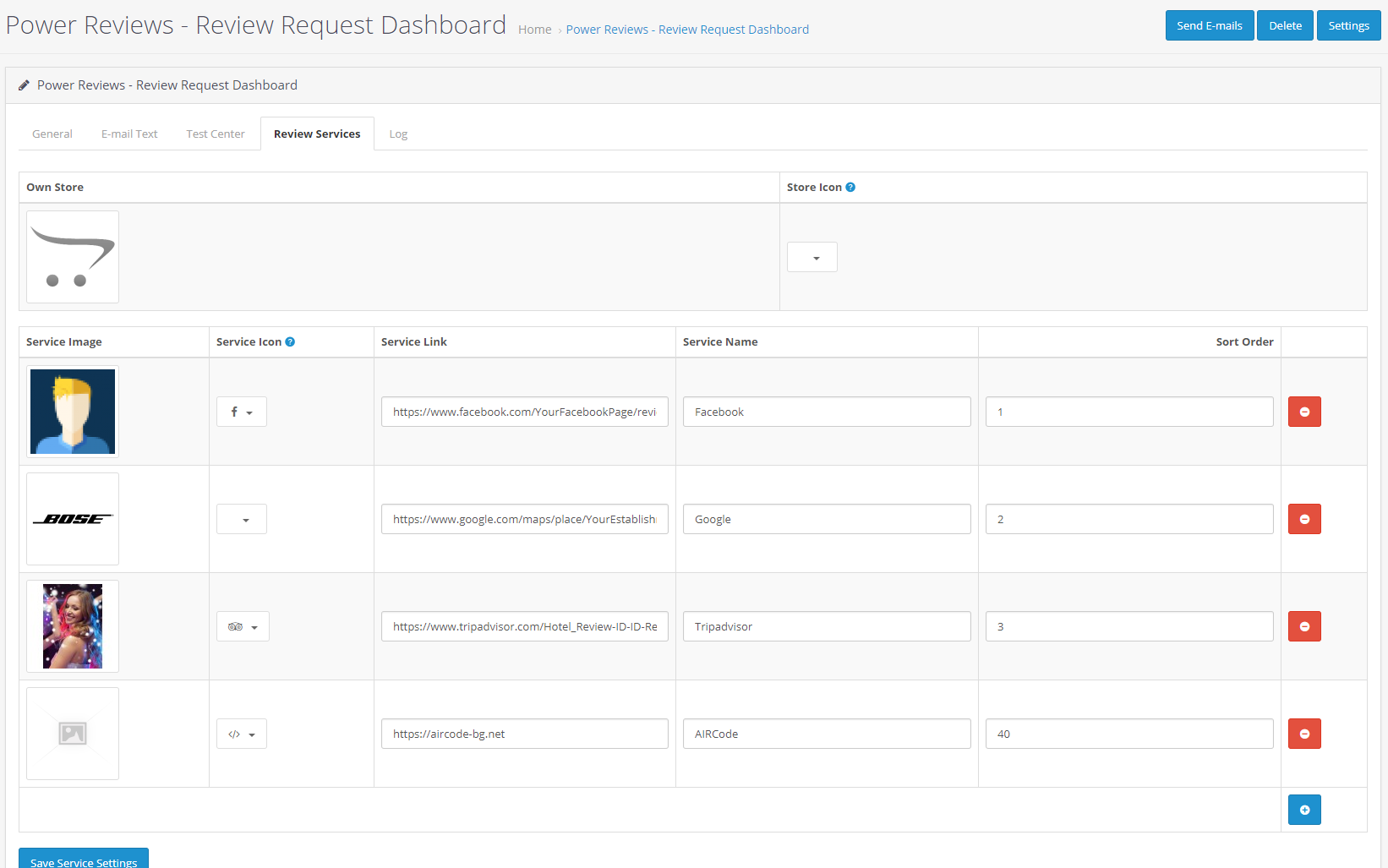Screen dimensions: 1388x868
Task: Open Store Icon dropdown
Action: click(812, 257)
